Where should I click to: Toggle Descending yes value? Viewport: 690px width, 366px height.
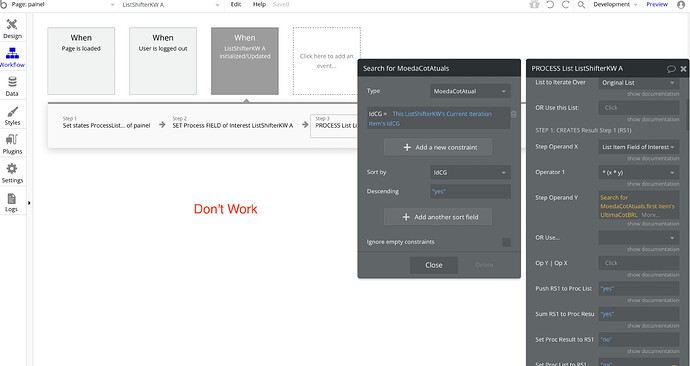(x=470, y=191)
